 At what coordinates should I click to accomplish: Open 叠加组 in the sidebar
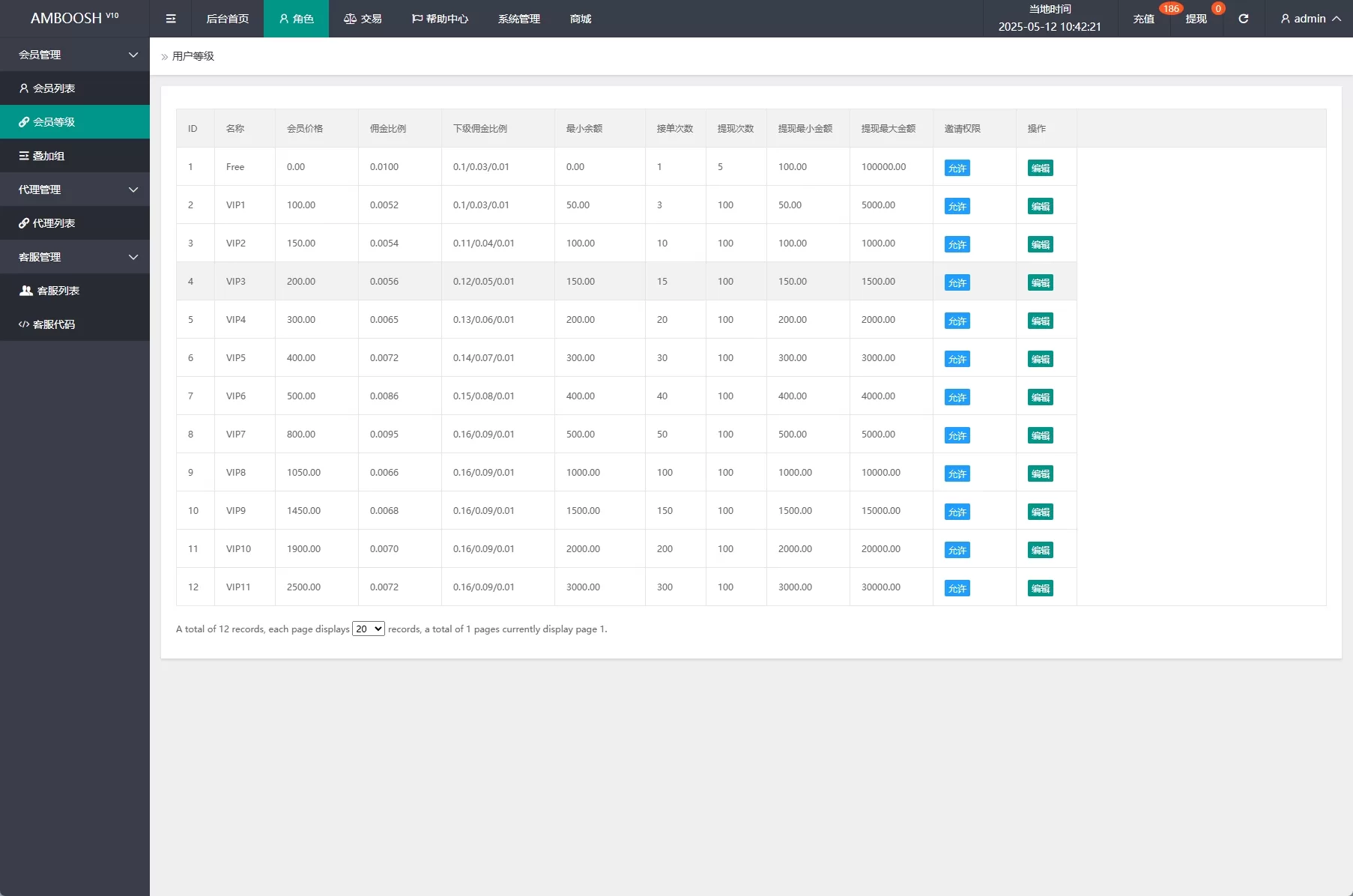[x=49, y=156]
